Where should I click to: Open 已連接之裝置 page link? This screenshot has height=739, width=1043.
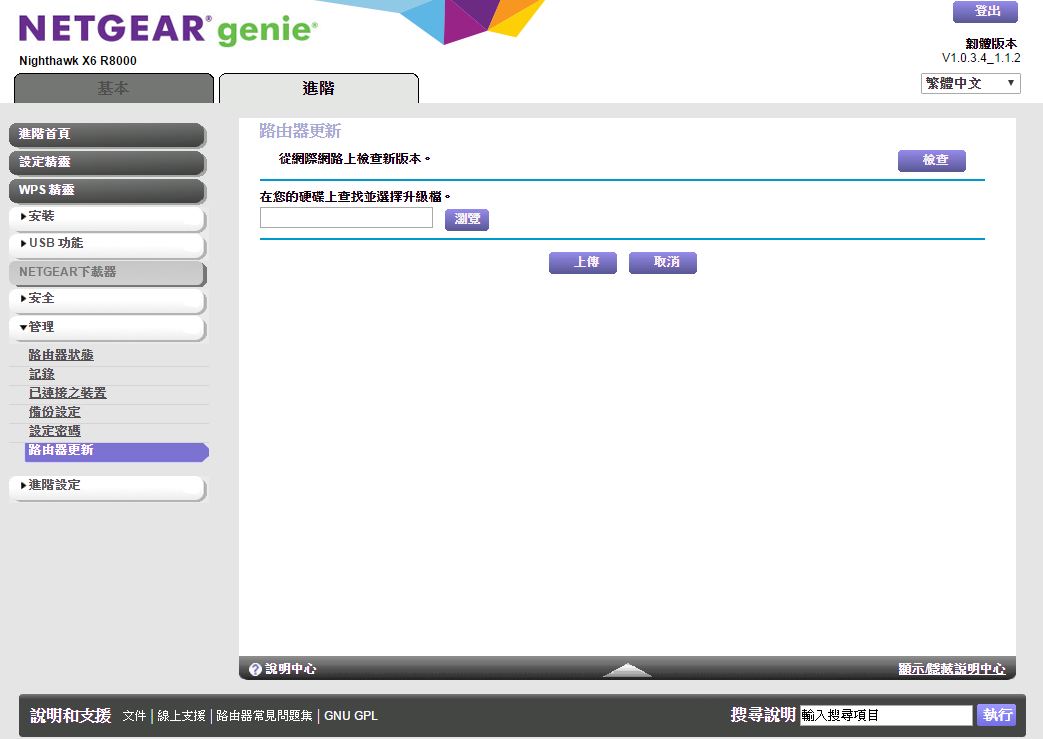coord(67,393)
